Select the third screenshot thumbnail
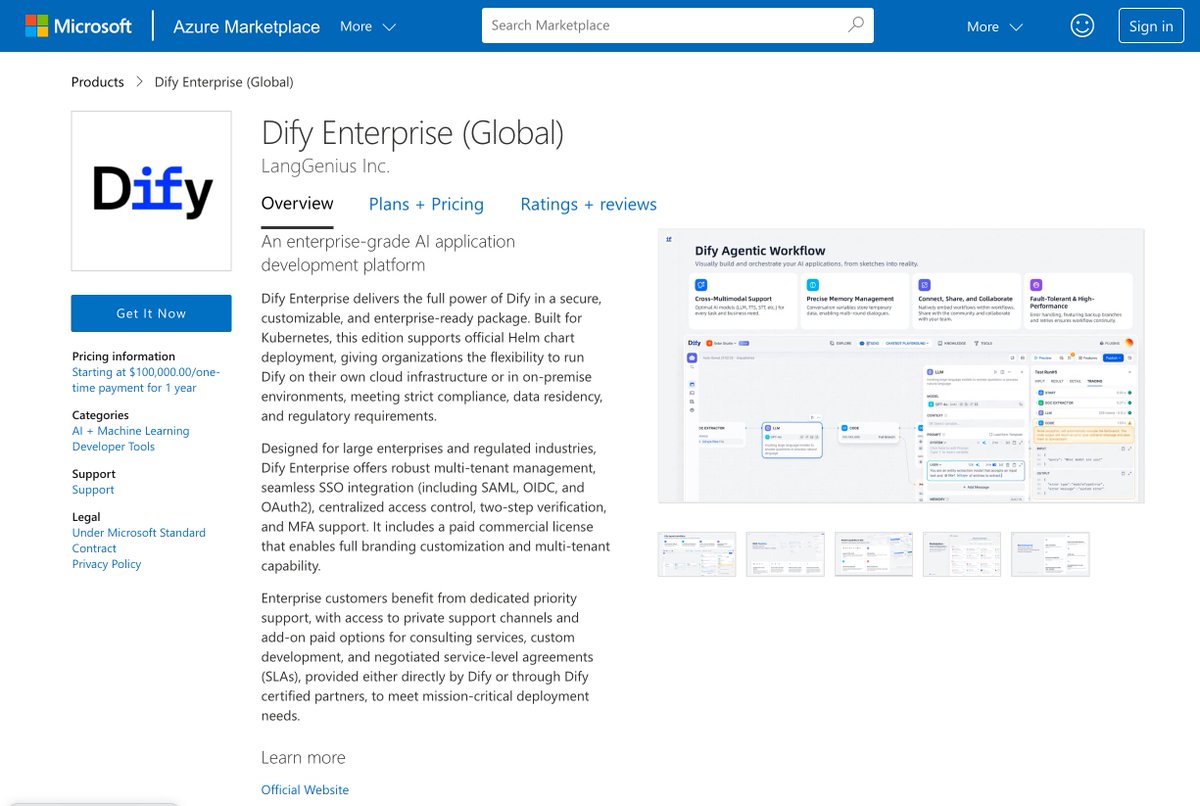 click(874, 555)
